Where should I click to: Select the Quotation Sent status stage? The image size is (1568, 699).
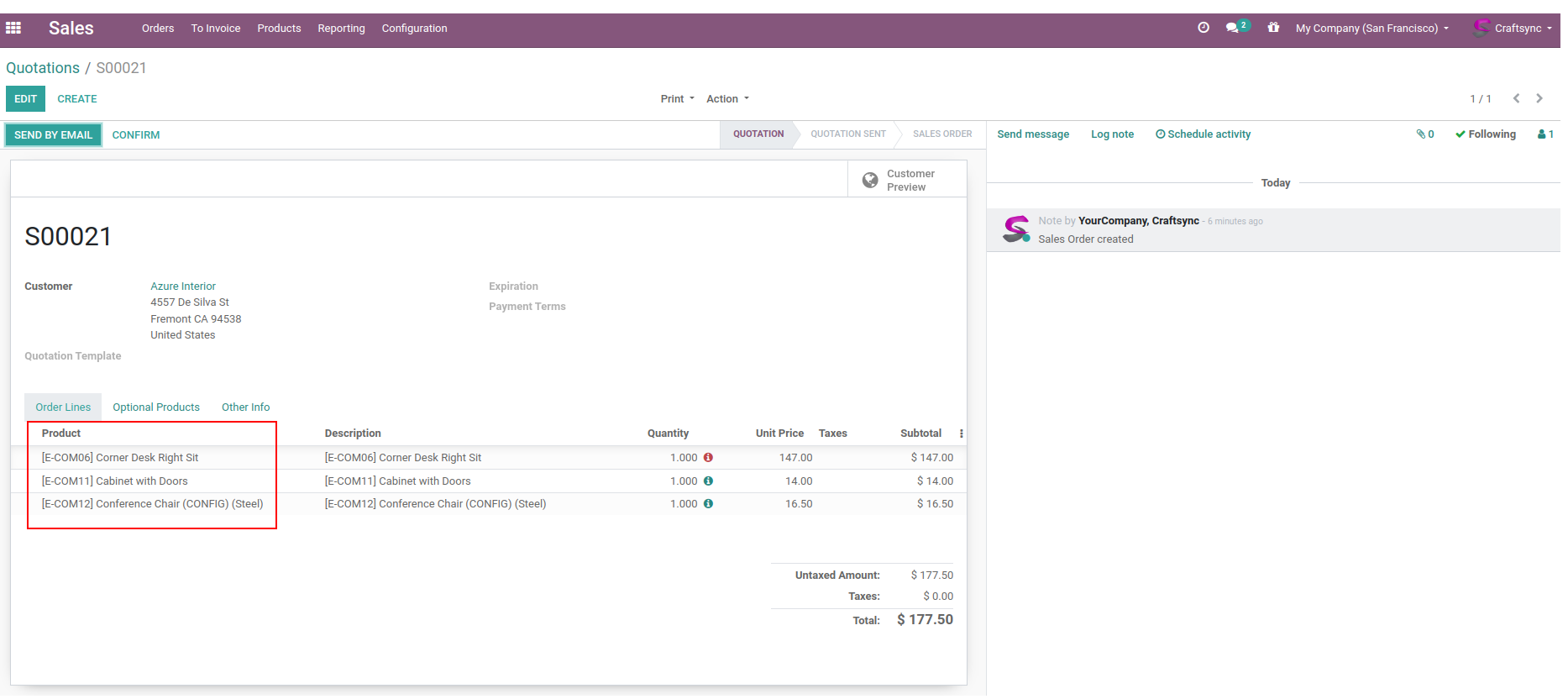847,134
